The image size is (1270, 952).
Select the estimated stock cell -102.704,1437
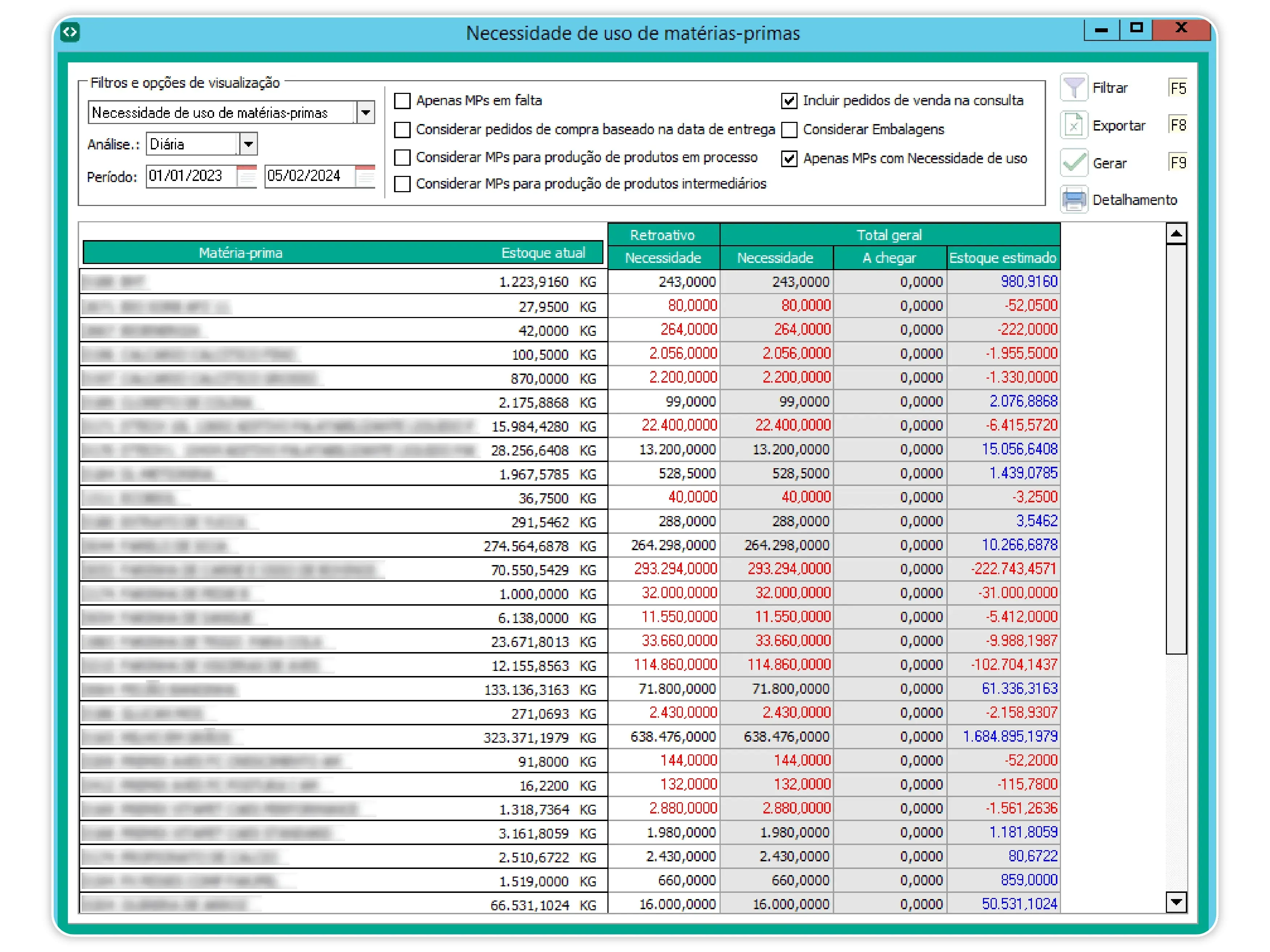(1003, 664)
